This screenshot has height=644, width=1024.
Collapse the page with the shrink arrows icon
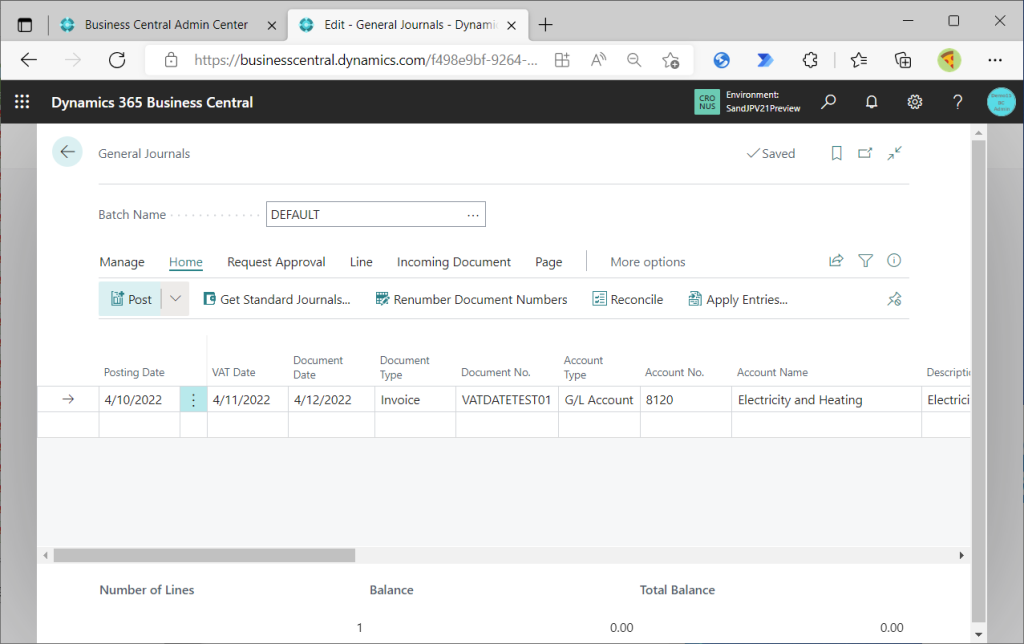tap(894, 153)
